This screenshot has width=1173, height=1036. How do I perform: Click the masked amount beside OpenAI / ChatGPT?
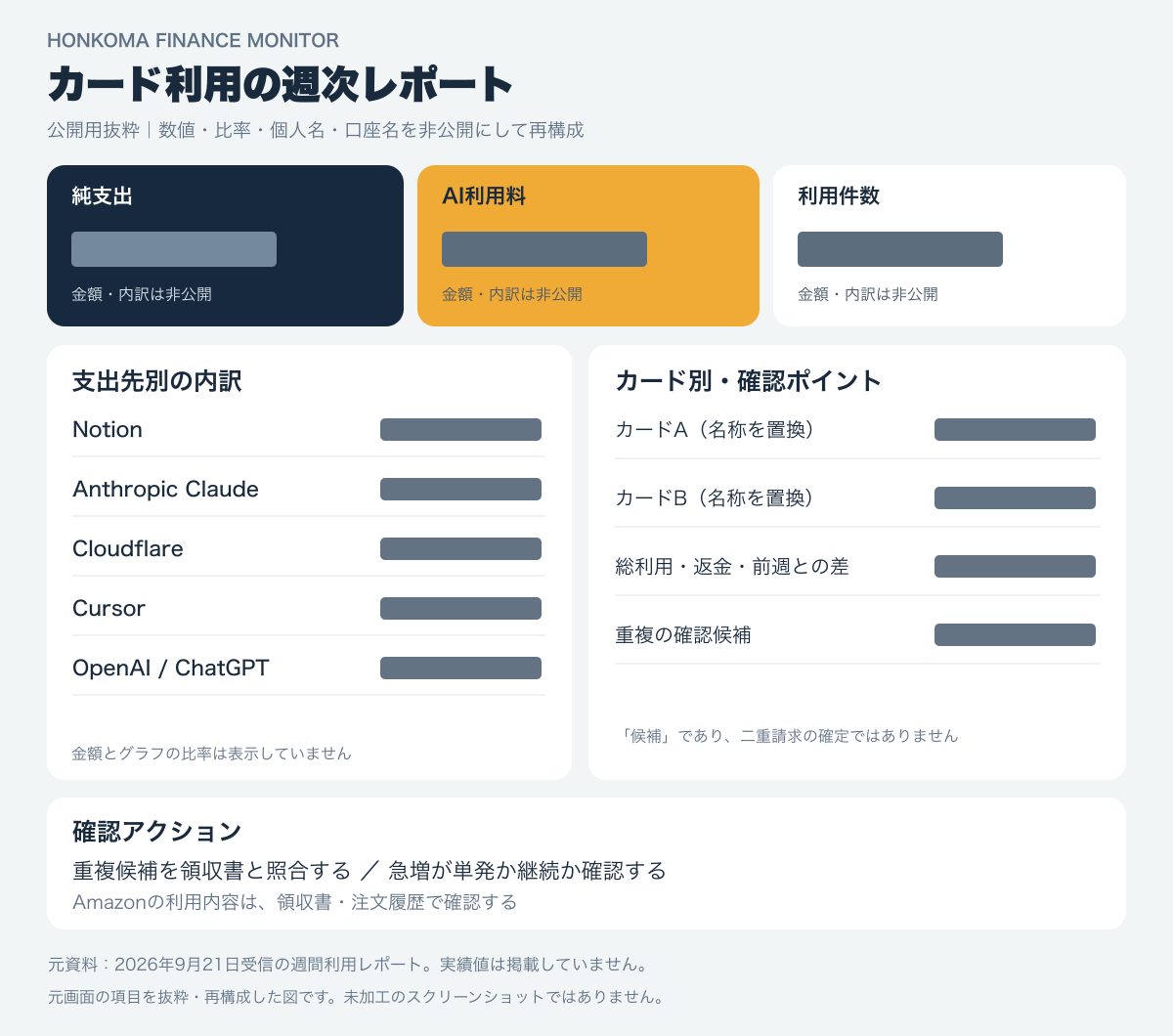coord(460,669)
